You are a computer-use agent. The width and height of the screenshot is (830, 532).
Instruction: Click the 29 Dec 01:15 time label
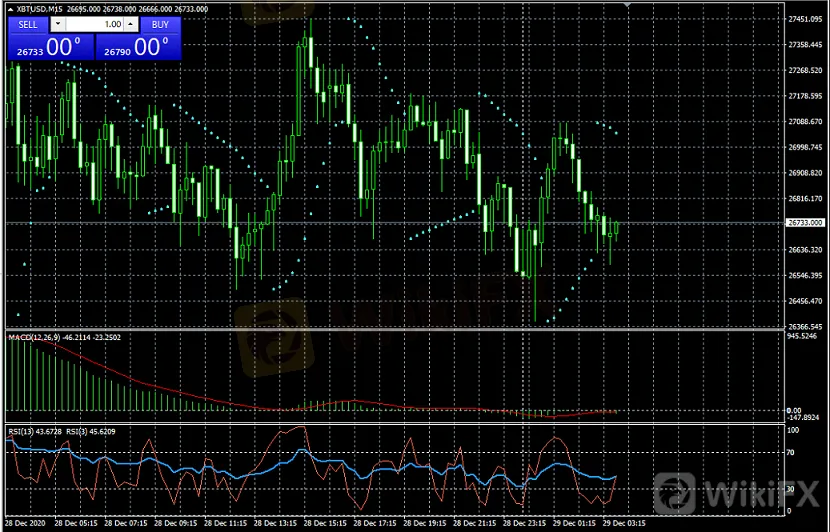573,523
